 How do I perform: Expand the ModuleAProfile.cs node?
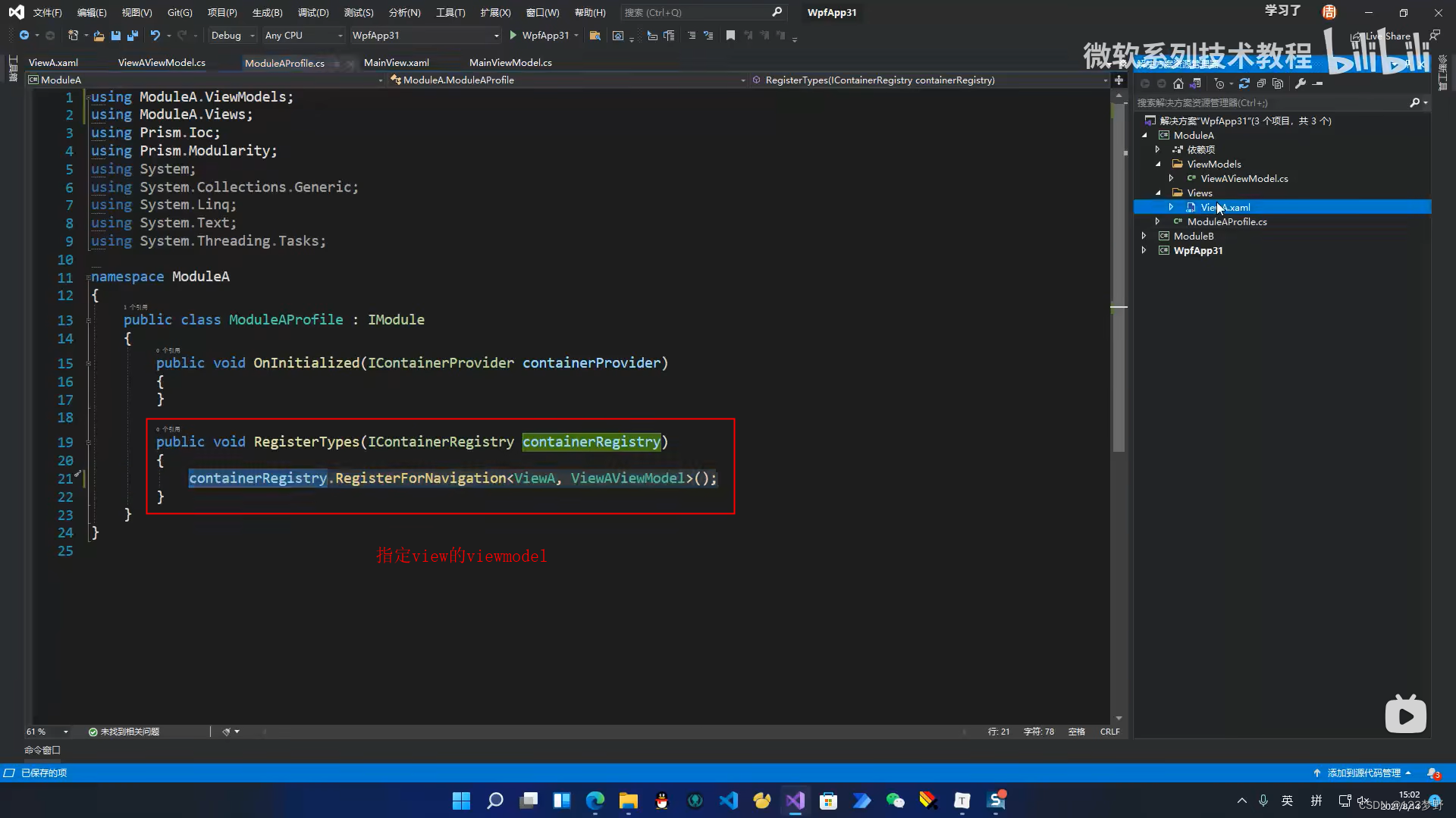point(1157,221)
